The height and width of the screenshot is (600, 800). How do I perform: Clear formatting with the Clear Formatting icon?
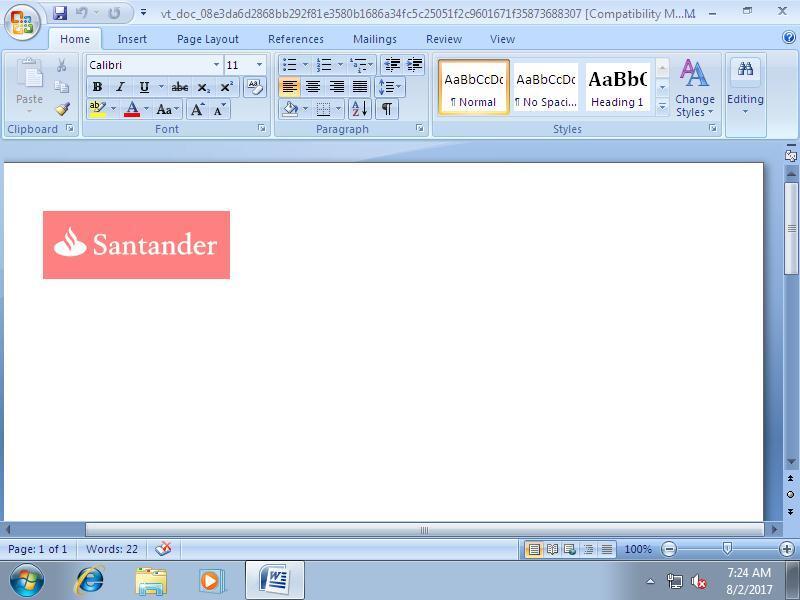click(x=253, y=87)
